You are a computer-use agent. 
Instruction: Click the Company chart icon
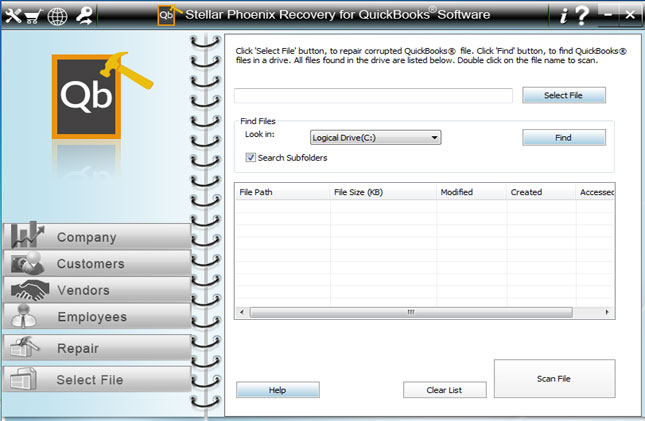(x=27, y=235)
